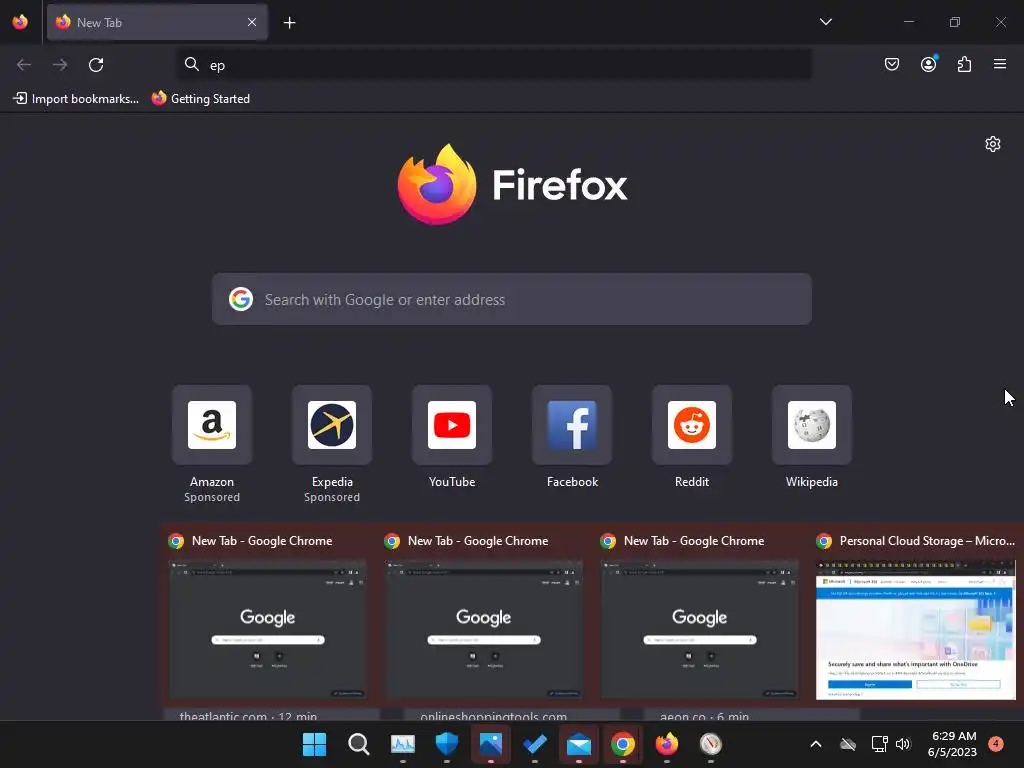The width and height of the screenshot is (1024, 768).
Task: Select the New Tab browser tab
Action: pos(157,22)
